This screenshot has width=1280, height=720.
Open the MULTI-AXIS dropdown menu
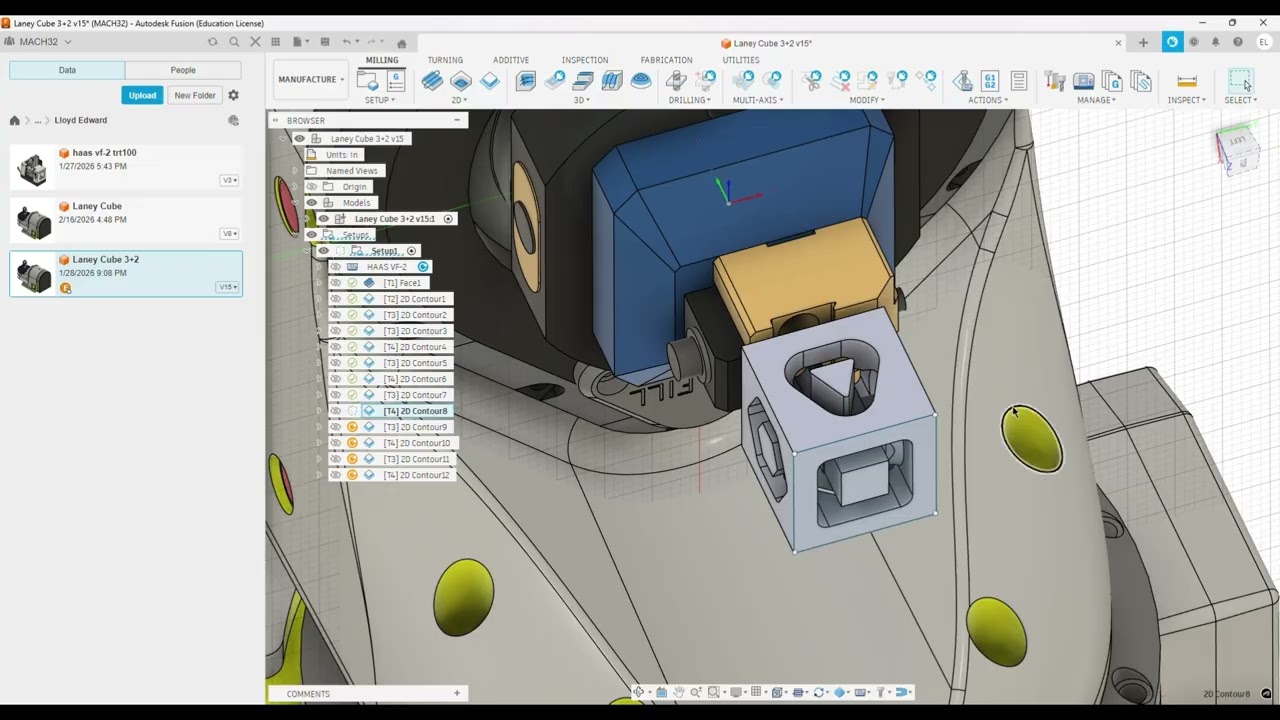[758, 100]
